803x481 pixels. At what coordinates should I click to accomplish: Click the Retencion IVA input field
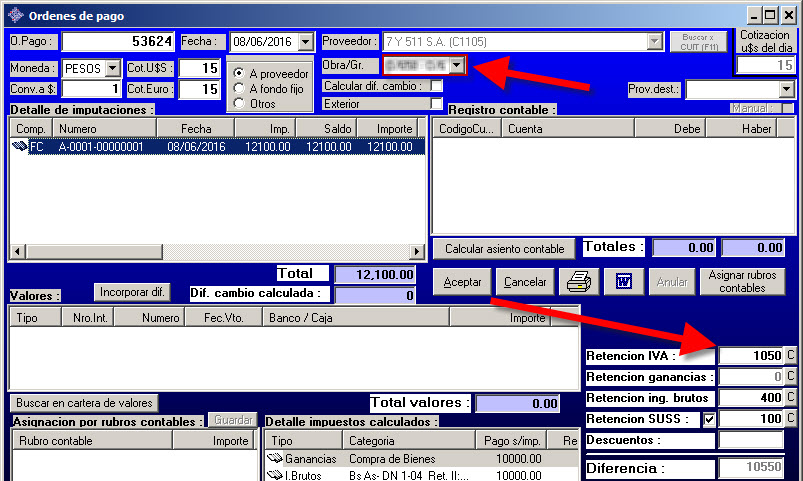click(x=749, y=356)
